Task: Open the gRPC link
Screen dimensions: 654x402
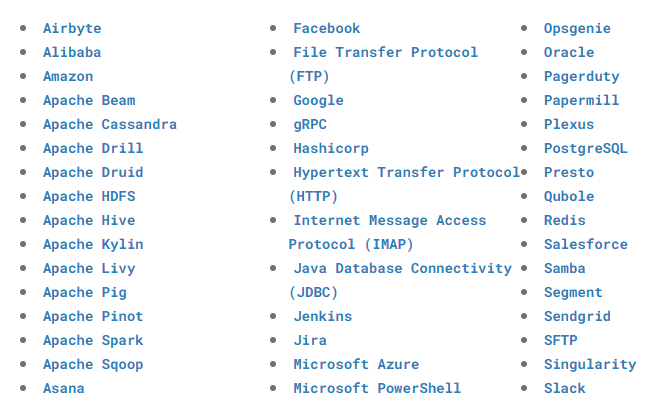Action: (310, 124)
